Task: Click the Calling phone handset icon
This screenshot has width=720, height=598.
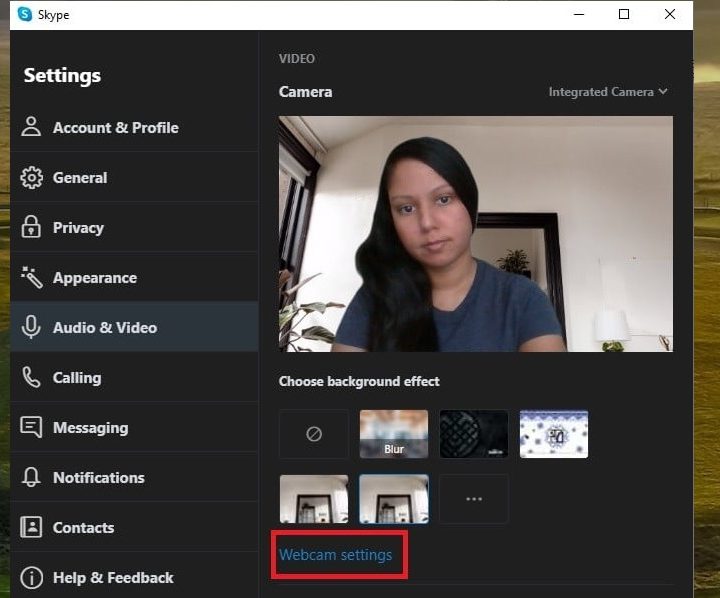Action: [31, 377]
